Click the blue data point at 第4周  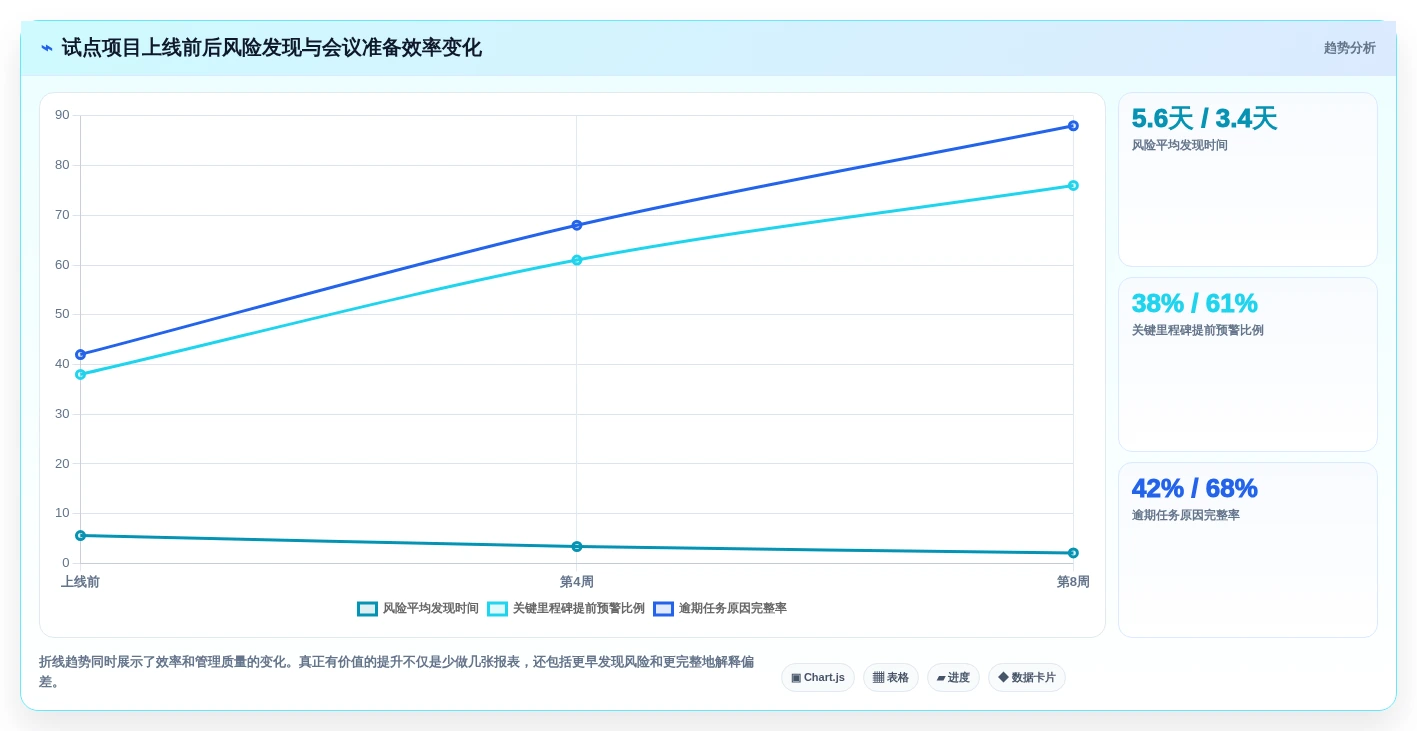coord(577,225)
